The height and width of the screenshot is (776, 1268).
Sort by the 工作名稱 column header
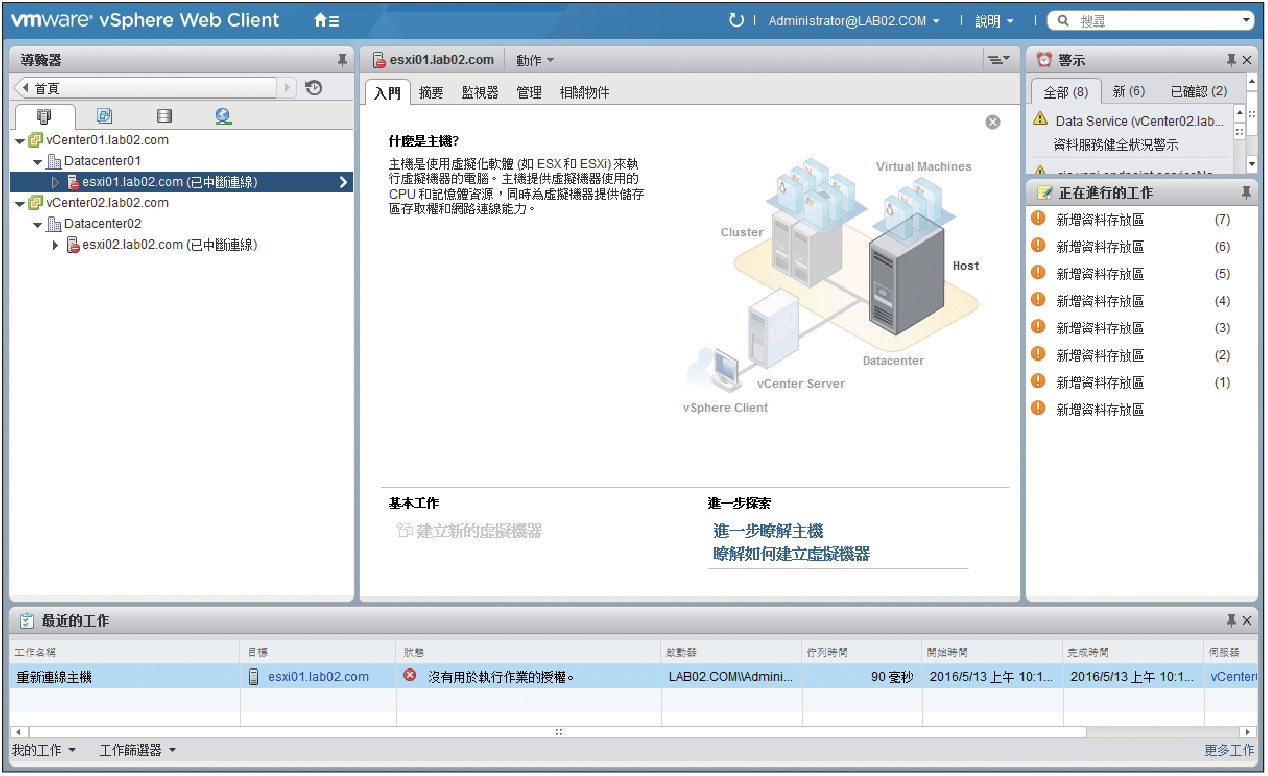[125, 652]
